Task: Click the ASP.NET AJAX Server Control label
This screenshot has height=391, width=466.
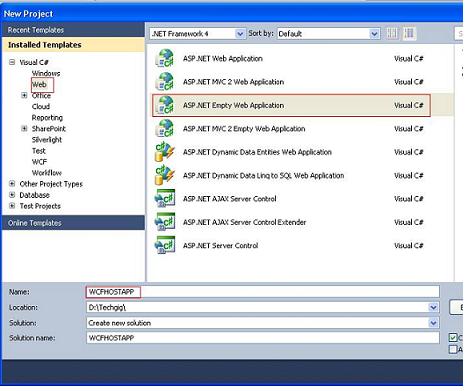Action: click(229, 199)
